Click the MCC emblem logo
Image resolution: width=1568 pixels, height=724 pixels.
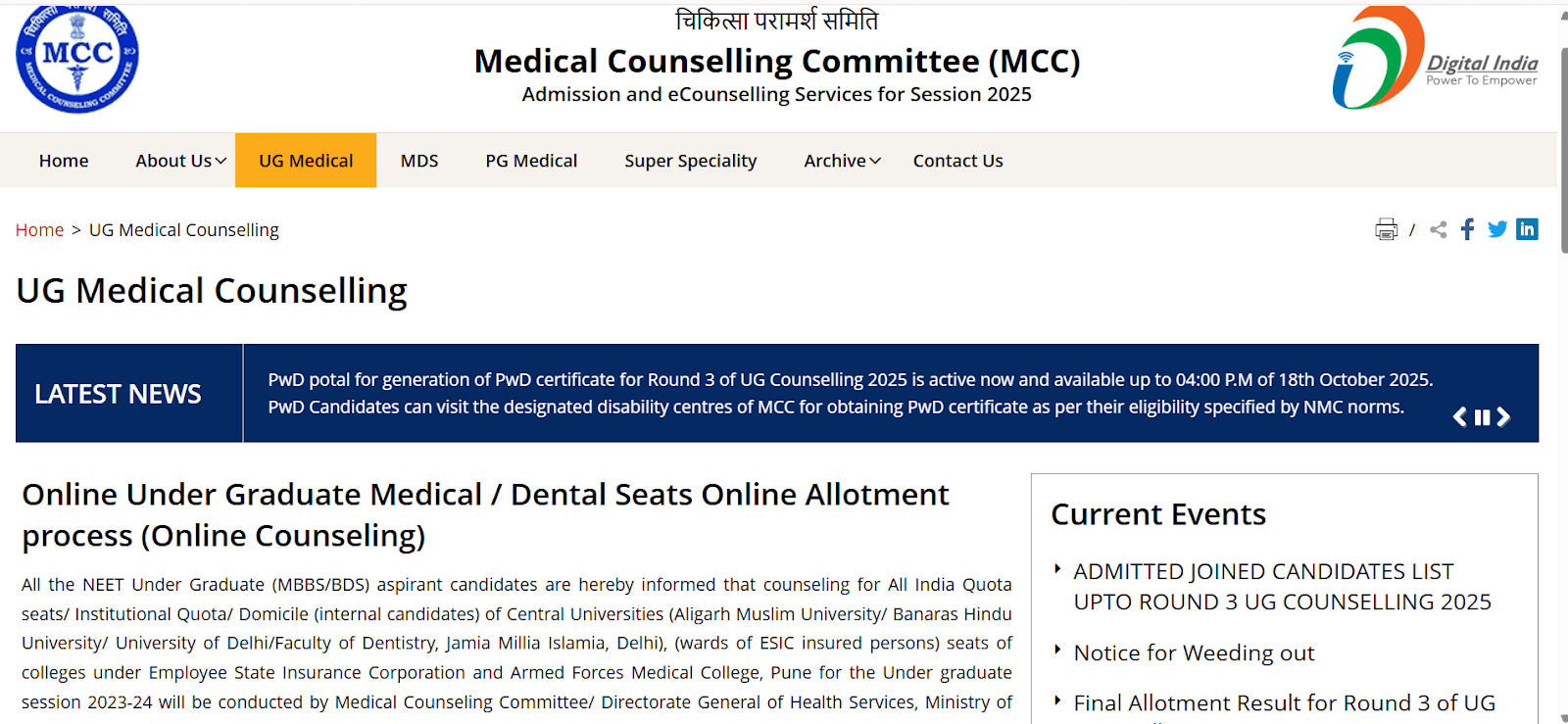(76, 59)
